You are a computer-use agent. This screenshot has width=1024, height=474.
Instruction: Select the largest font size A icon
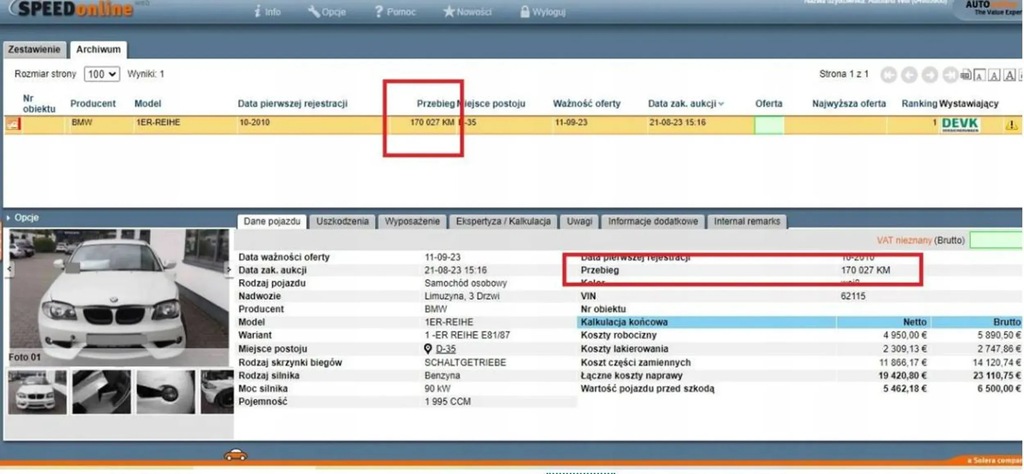[1012, 75]
